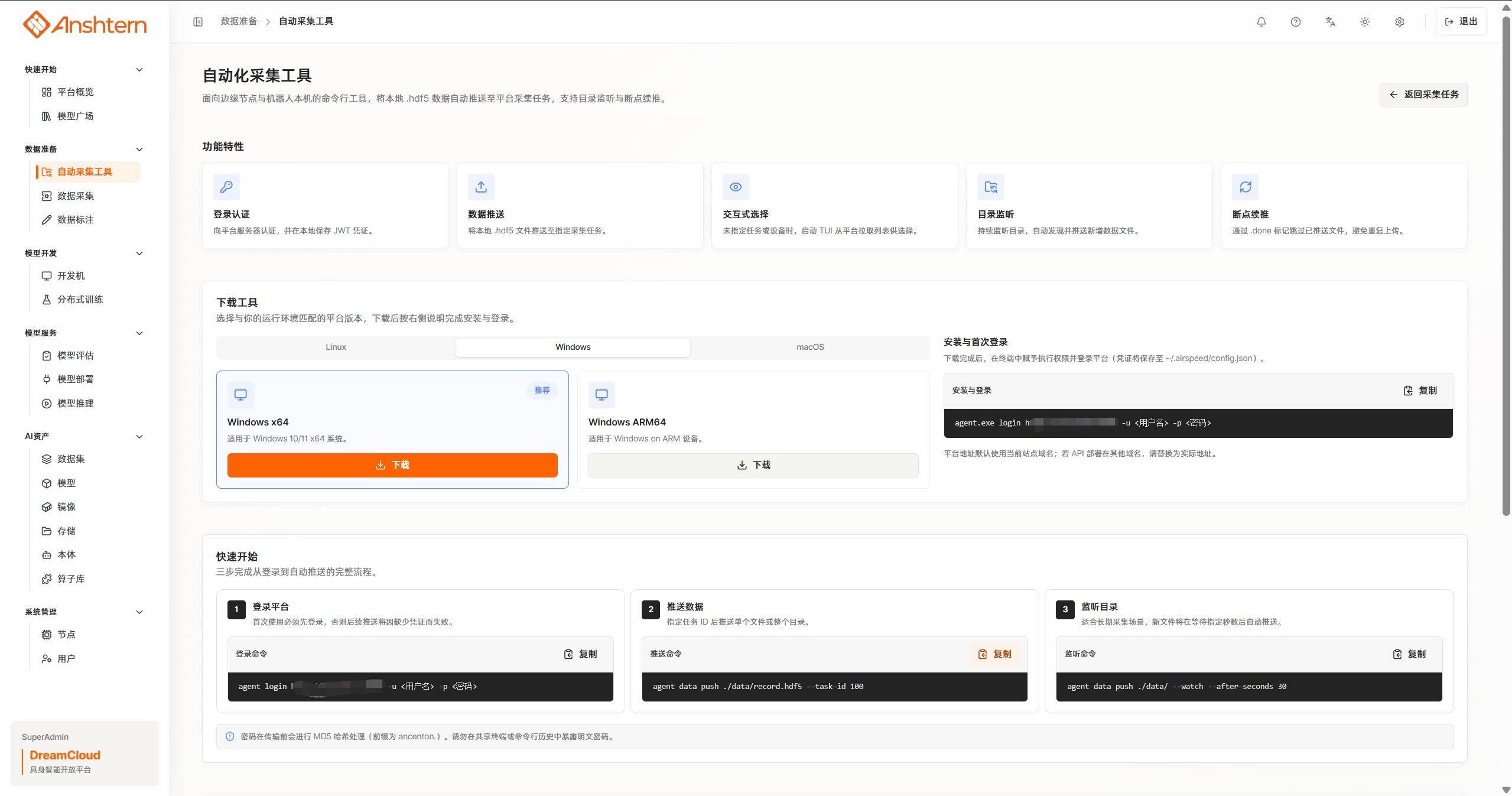Click the page vertical scrollbar
This screenshot has width=1512, height=796.
(x=1506, y=266)
